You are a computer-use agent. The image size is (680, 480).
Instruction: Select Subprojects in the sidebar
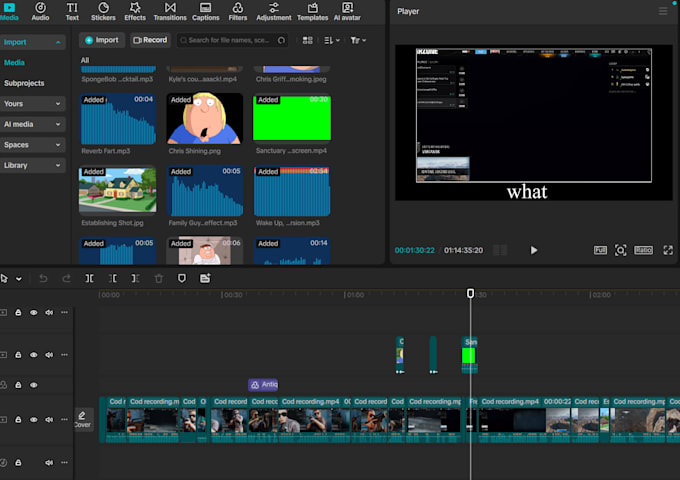coord(24,83)
